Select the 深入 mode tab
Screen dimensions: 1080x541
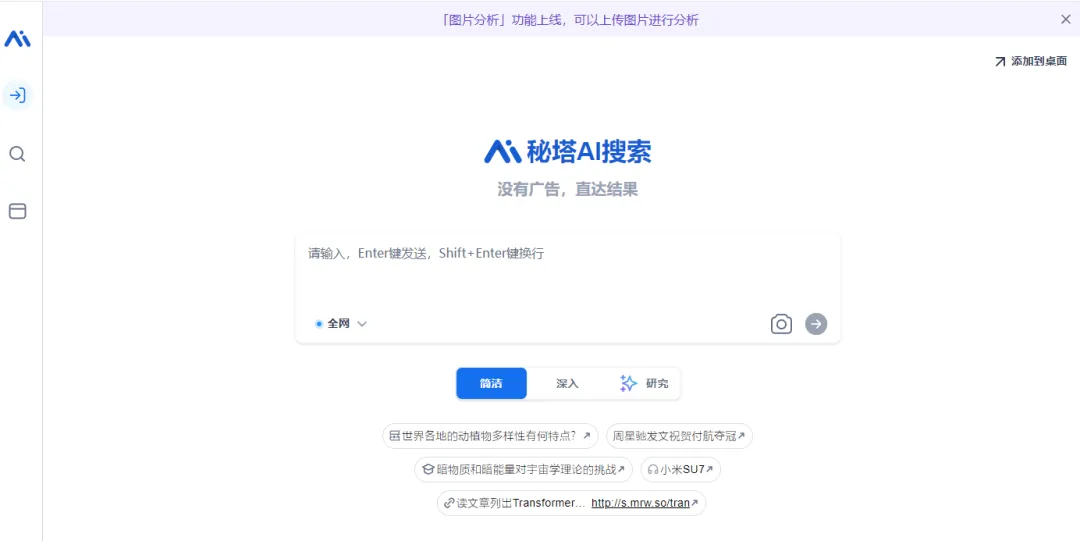tap(568, 383)
